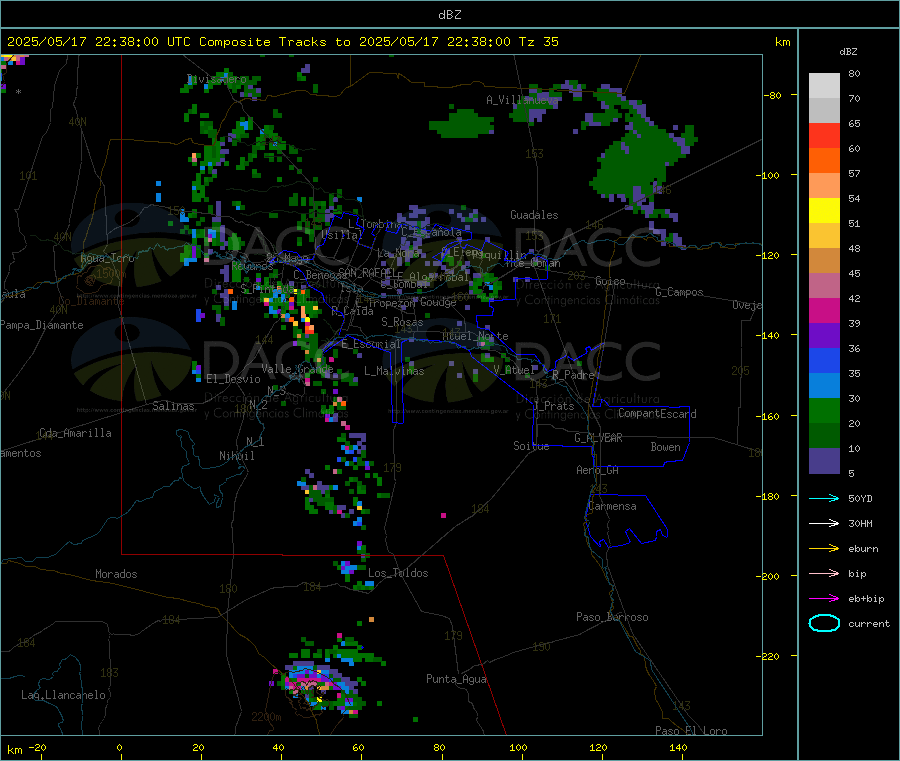Click the bip pink arrow legend icon
This screenshot has width=900, height=761.
point(824,573)
